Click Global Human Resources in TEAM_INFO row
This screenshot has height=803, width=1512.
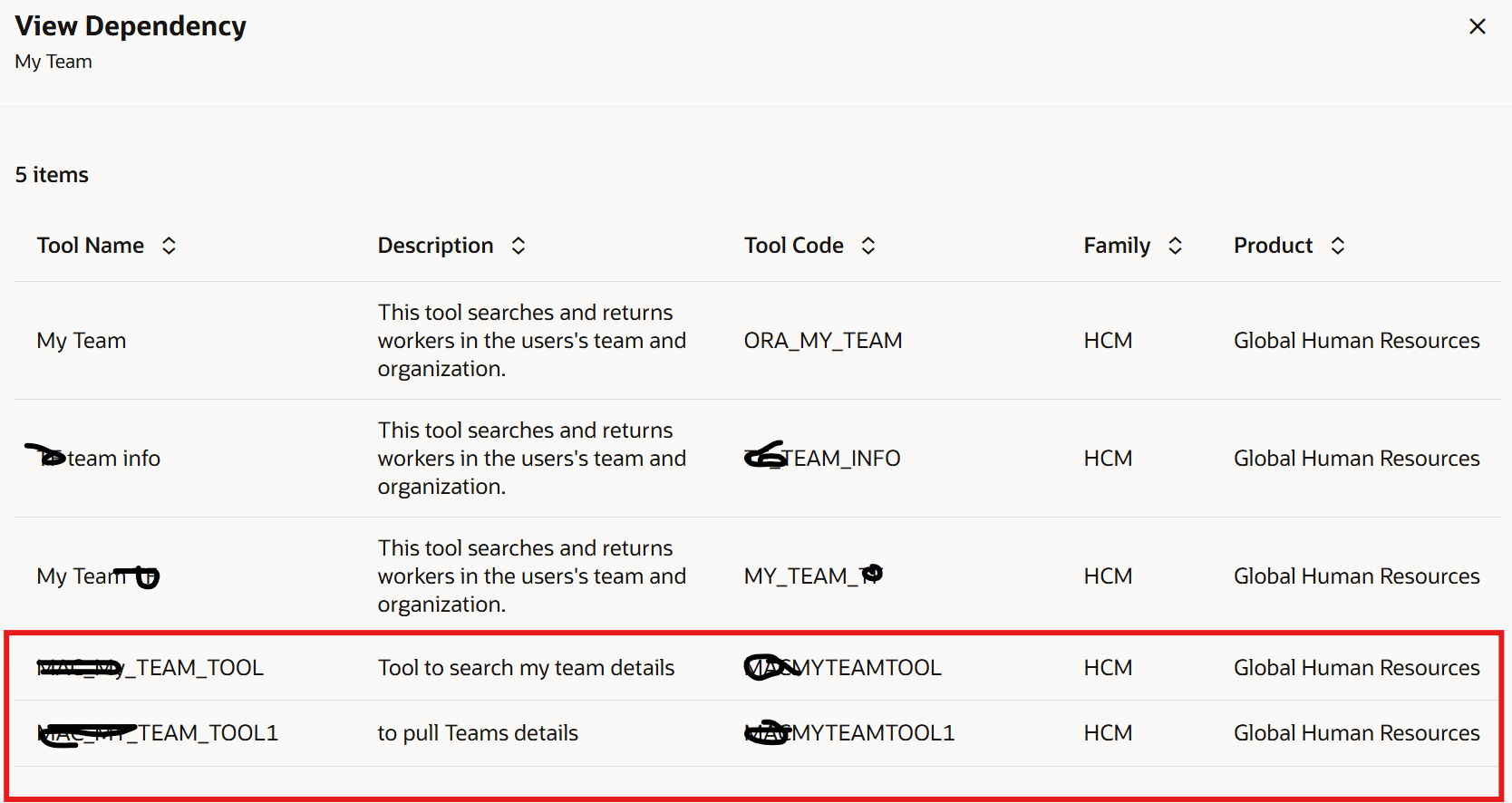1356,459
